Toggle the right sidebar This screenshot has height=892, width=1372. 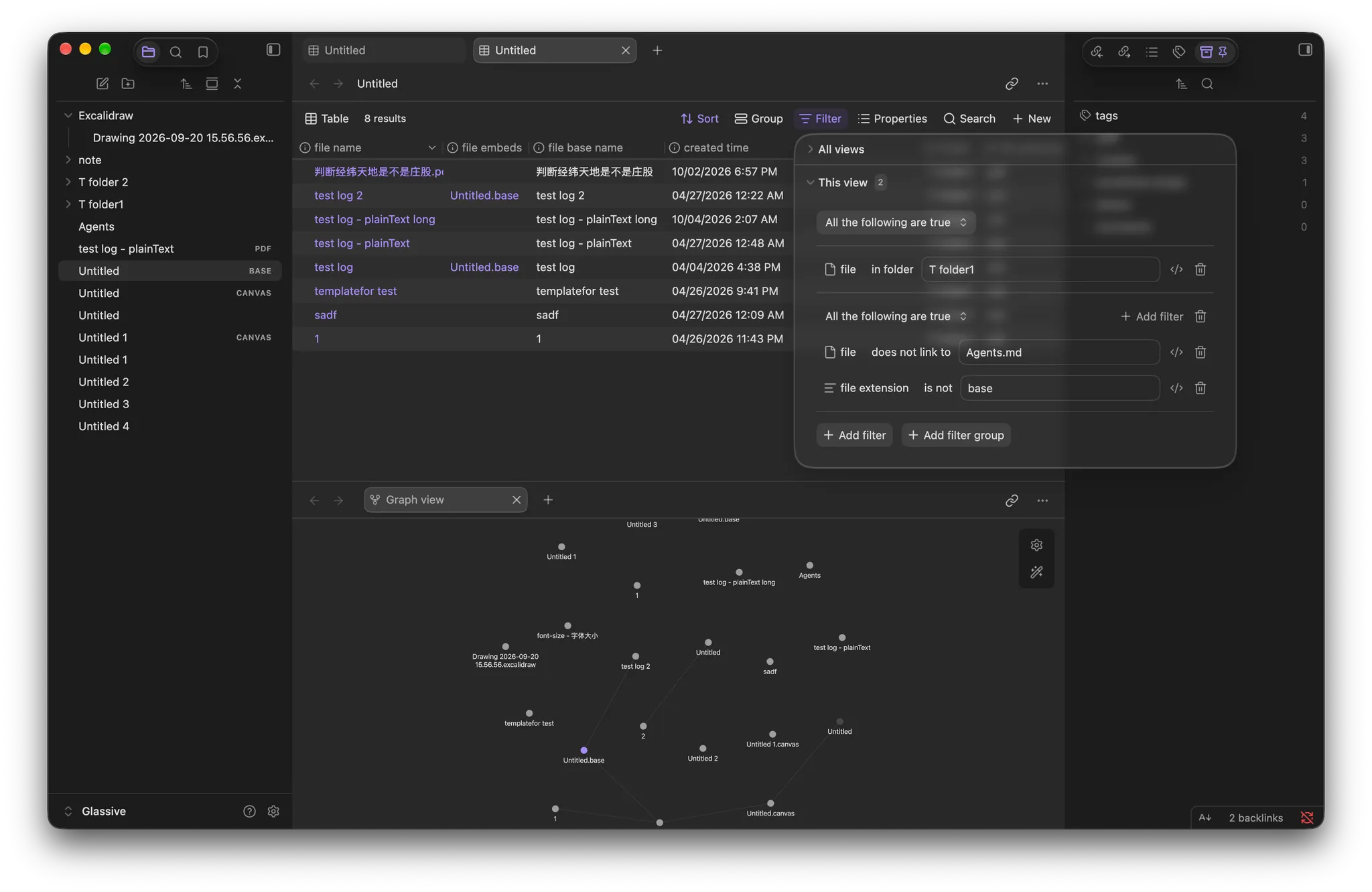(1305, 50)
